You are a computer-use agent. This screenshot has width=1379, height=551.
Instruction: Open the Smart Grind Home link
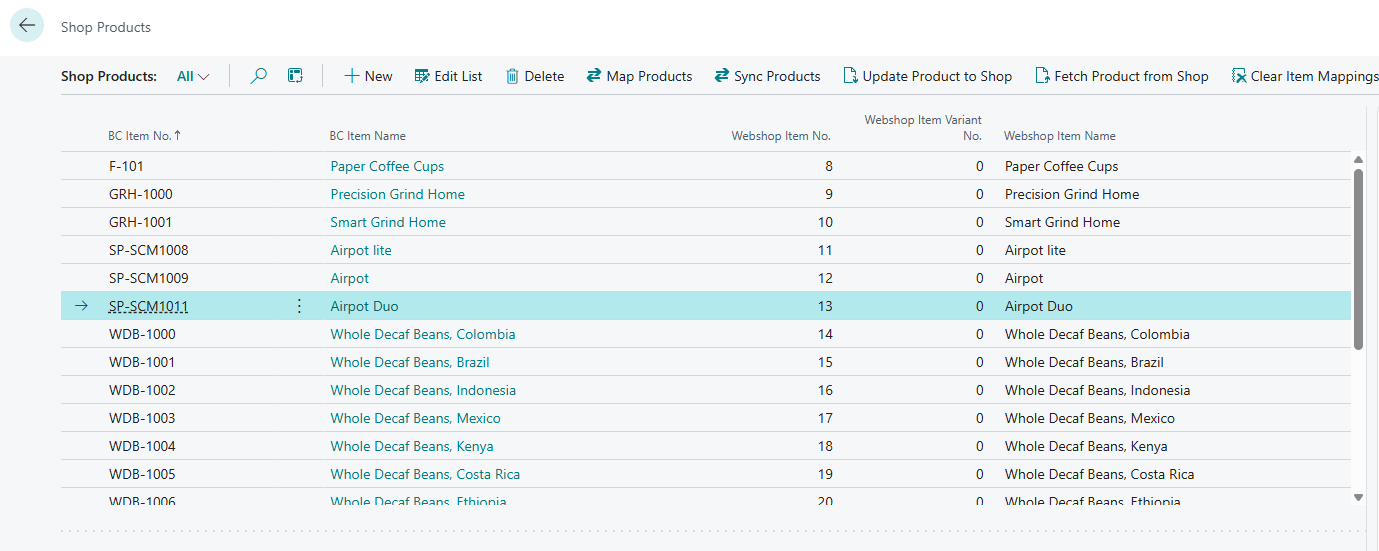[388, 222]
